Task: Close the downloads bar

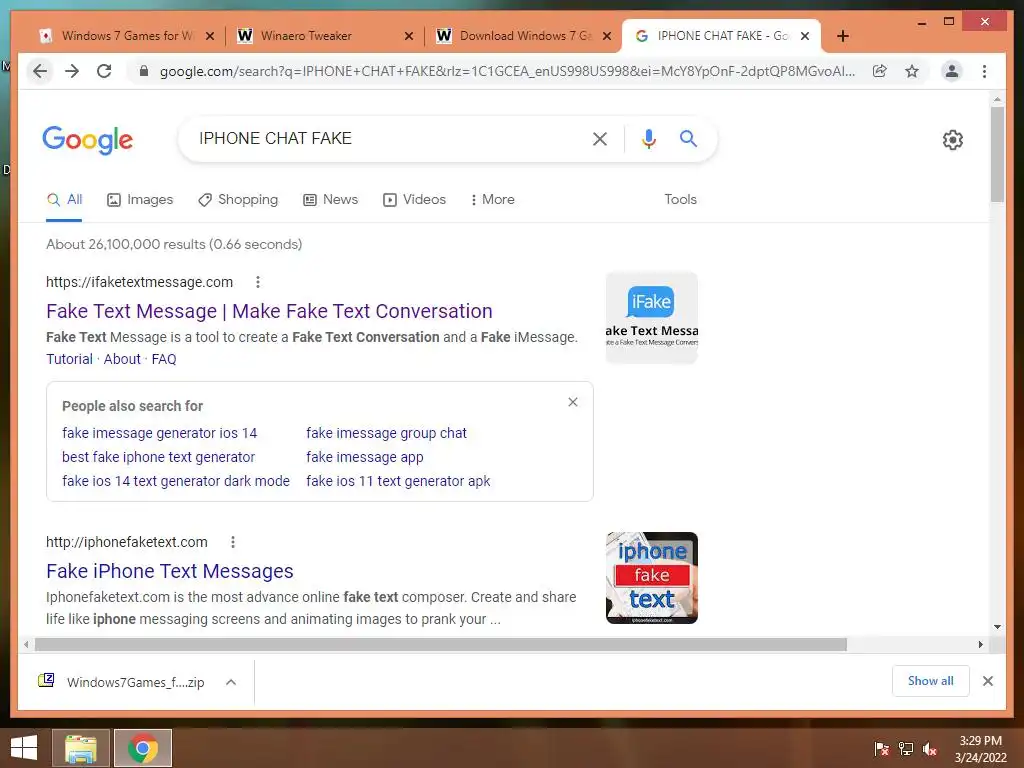Action: 987,681
